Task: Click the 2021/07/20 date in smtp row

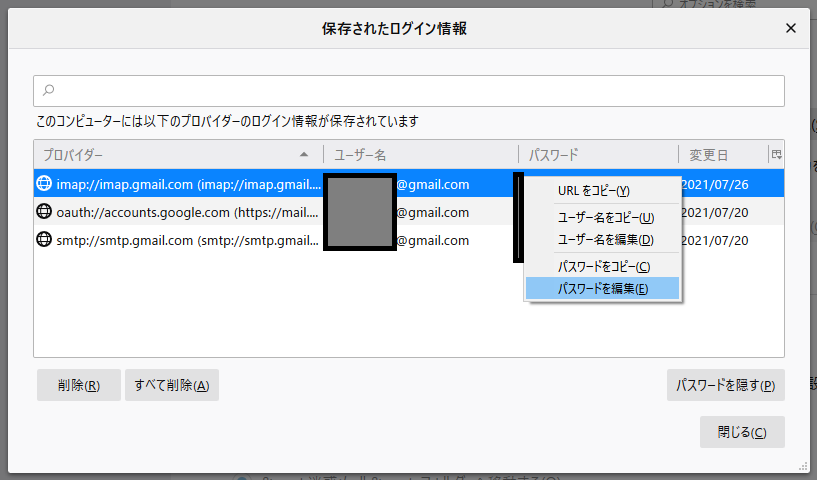Action: [x=715, y=240]
